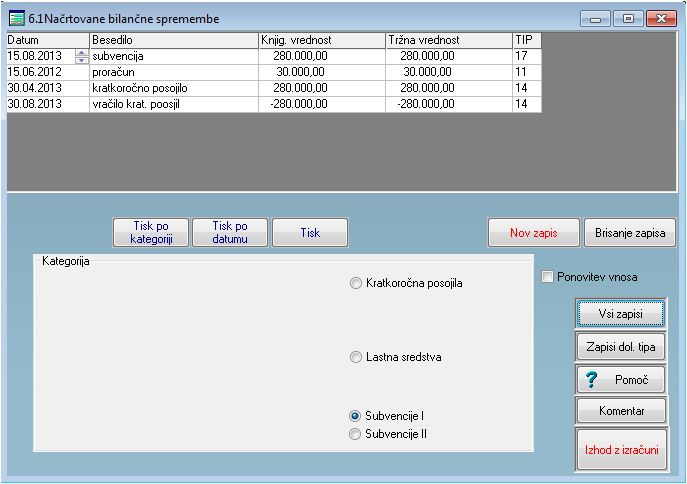Screen dimensions: 687x484
Task: Open the Komentar comment button
Action: pos(619,411)
